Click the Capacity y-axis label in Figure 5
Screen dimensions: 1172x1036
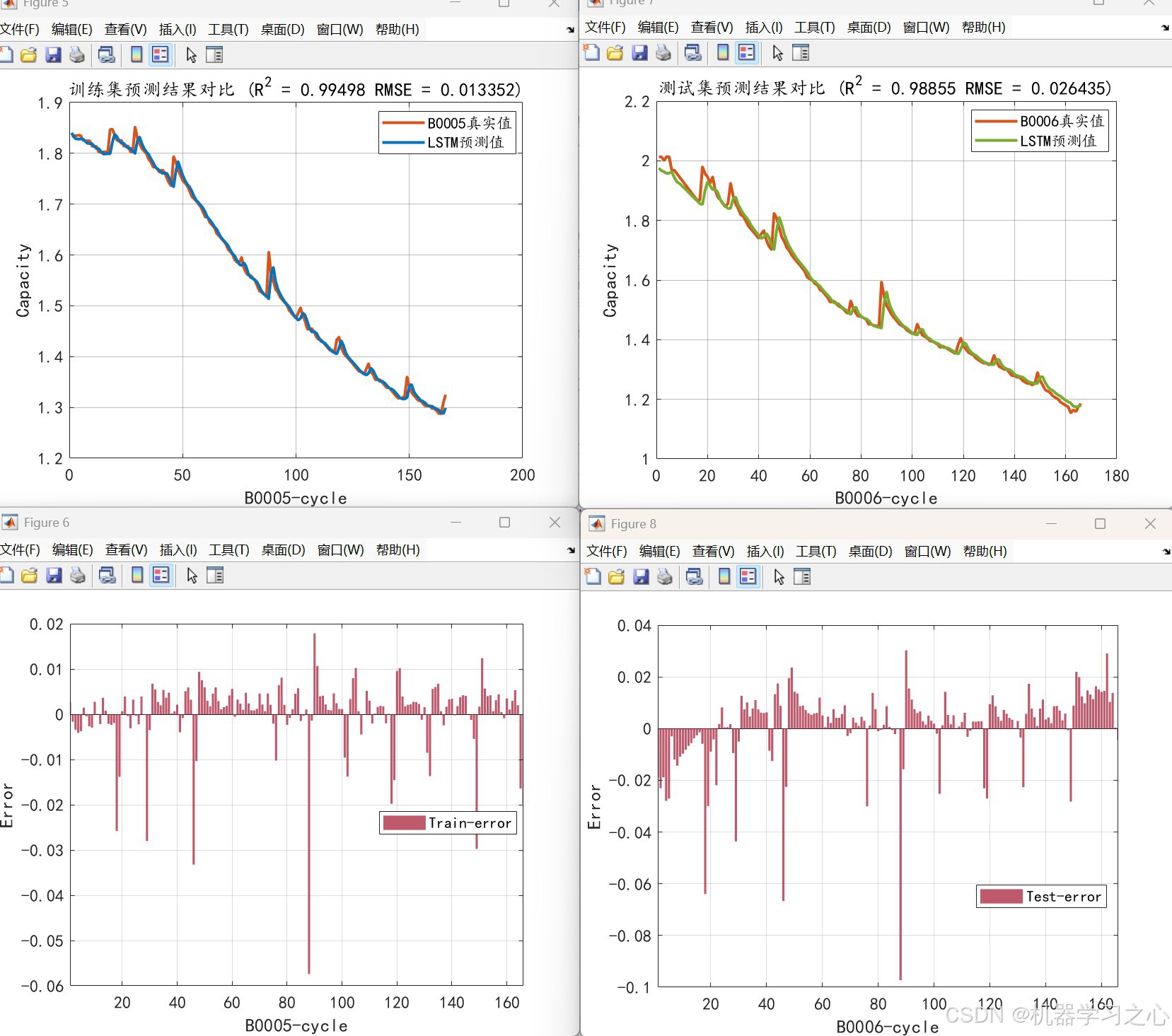pyautogui.click(x=23, y=280)
